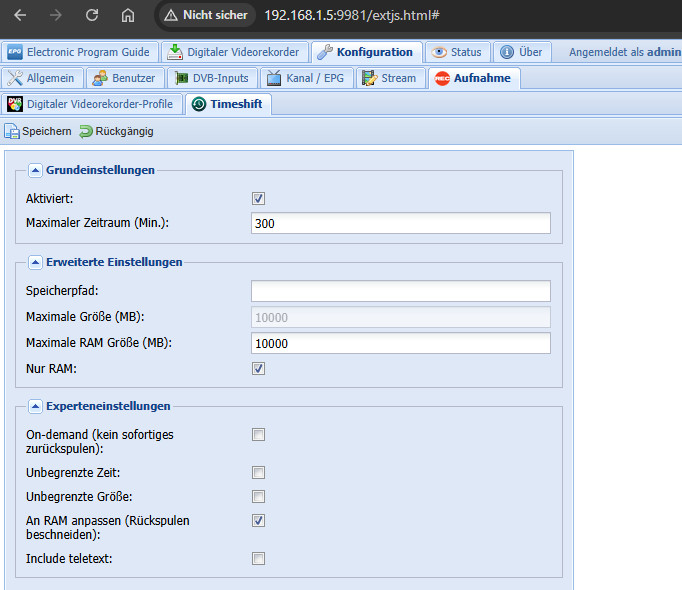Click the Status tab eye icon
Image resolution: width=682 pixels, height=590 pixels.
439,52
